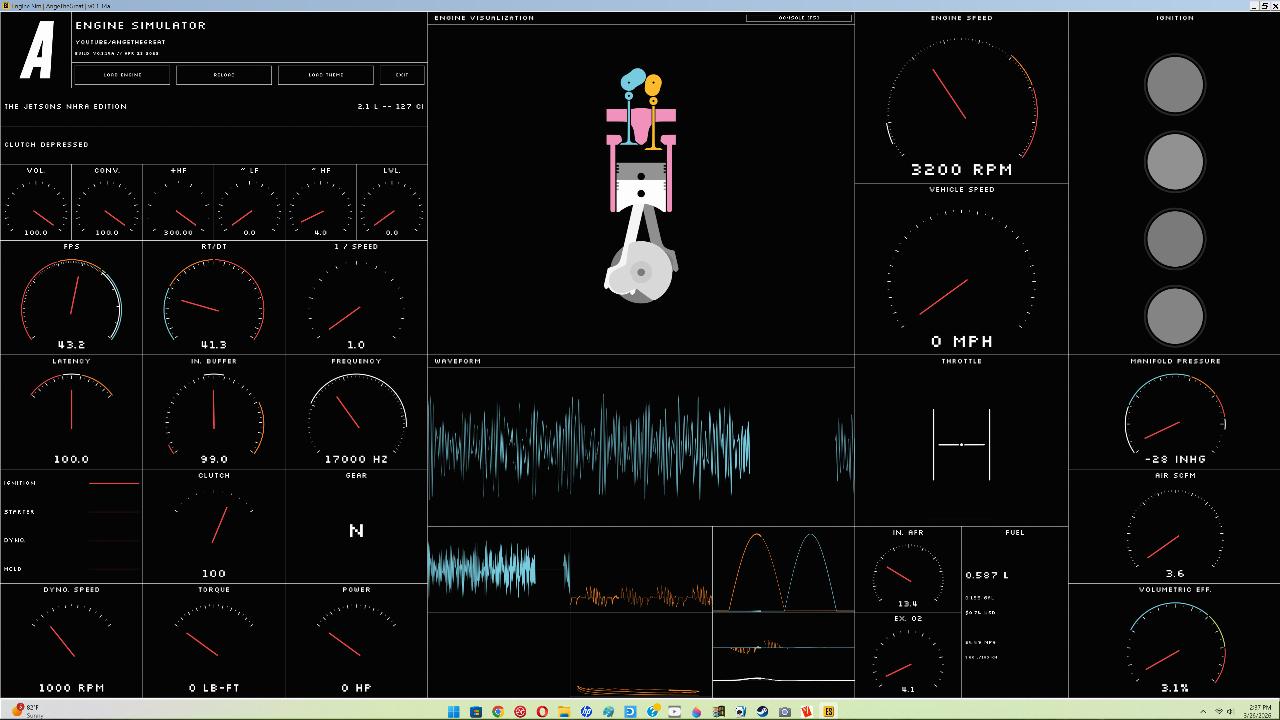The width and height of the screenshot is (1280, 720).
Task: Click the Engine Simulator ES taskbar icon
Action: click(x=828, y=712)
